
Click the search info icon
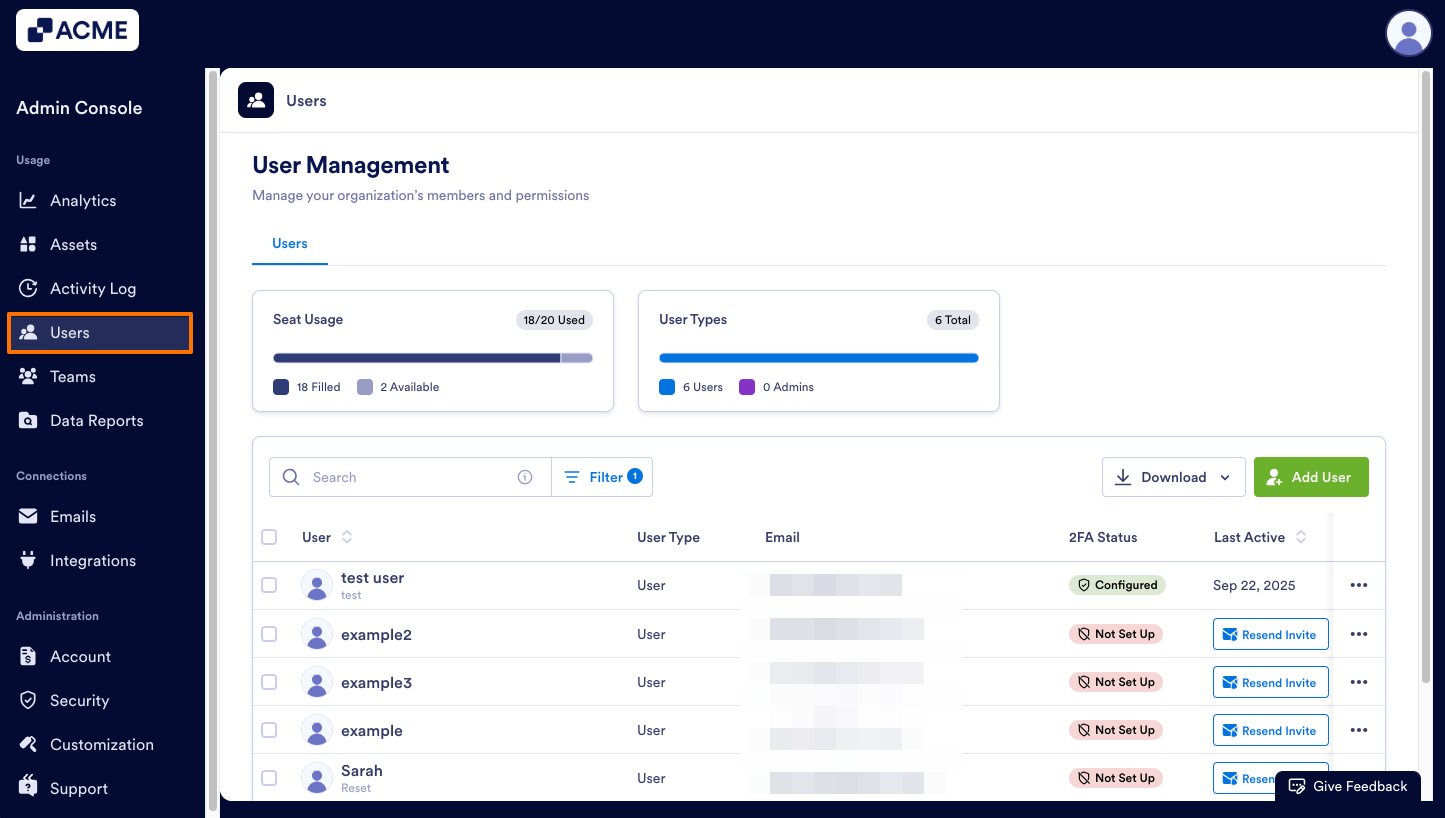click(x=525, y=477)
